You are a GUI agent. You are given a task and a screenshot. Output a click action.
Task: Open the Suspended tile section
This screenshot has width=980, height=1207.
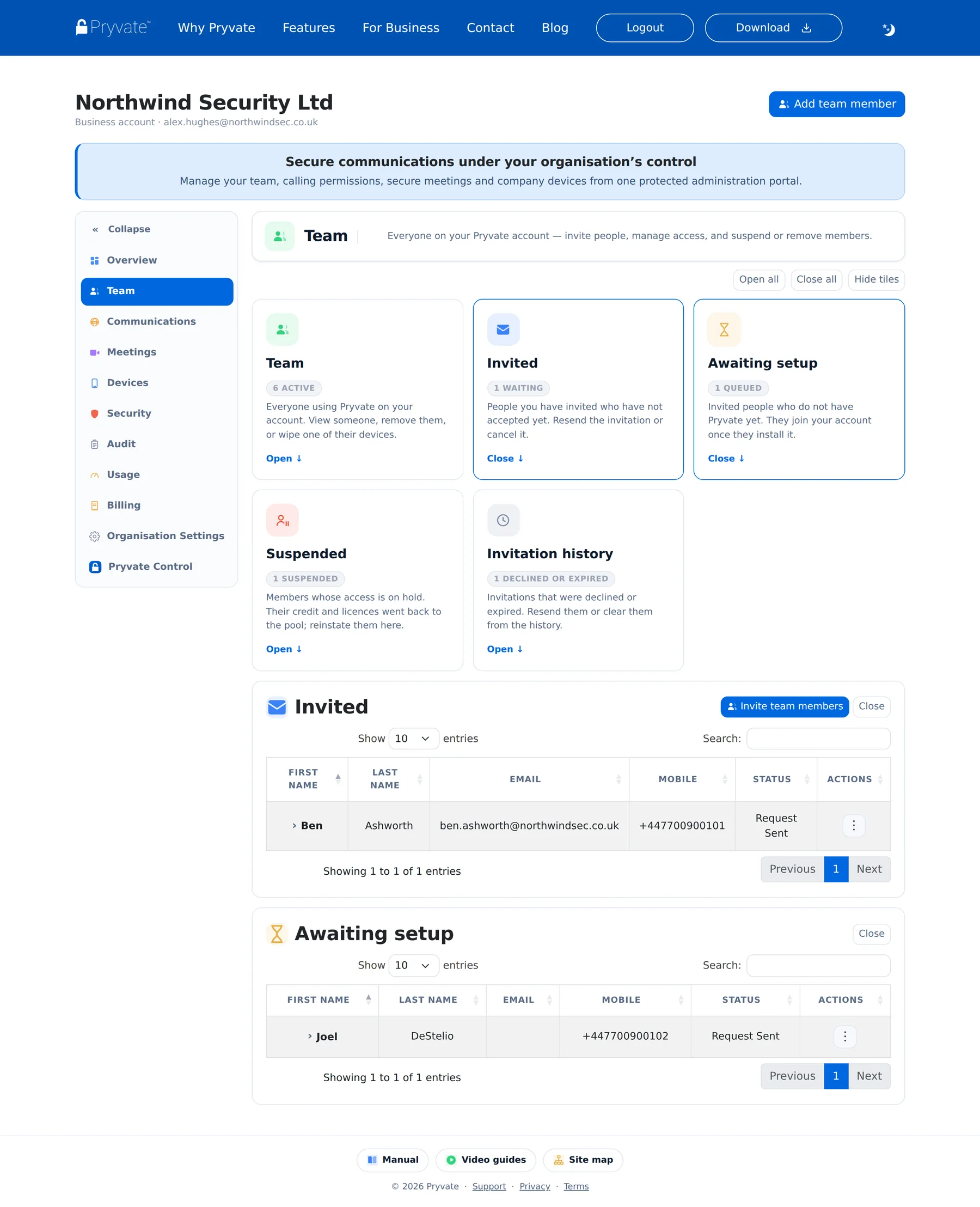[x=284, y=649]
